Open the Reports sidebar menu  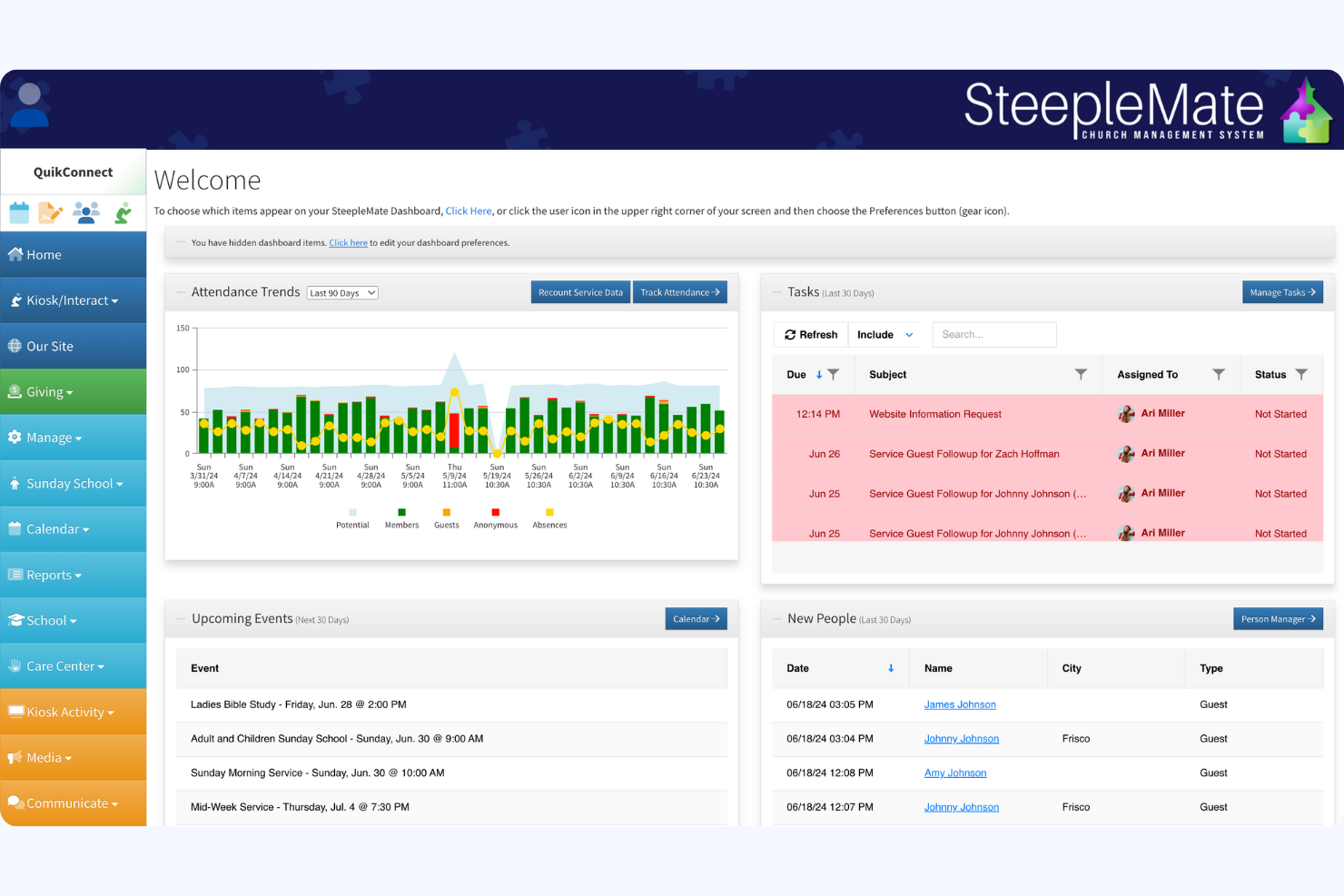click(x=50, y=574)
